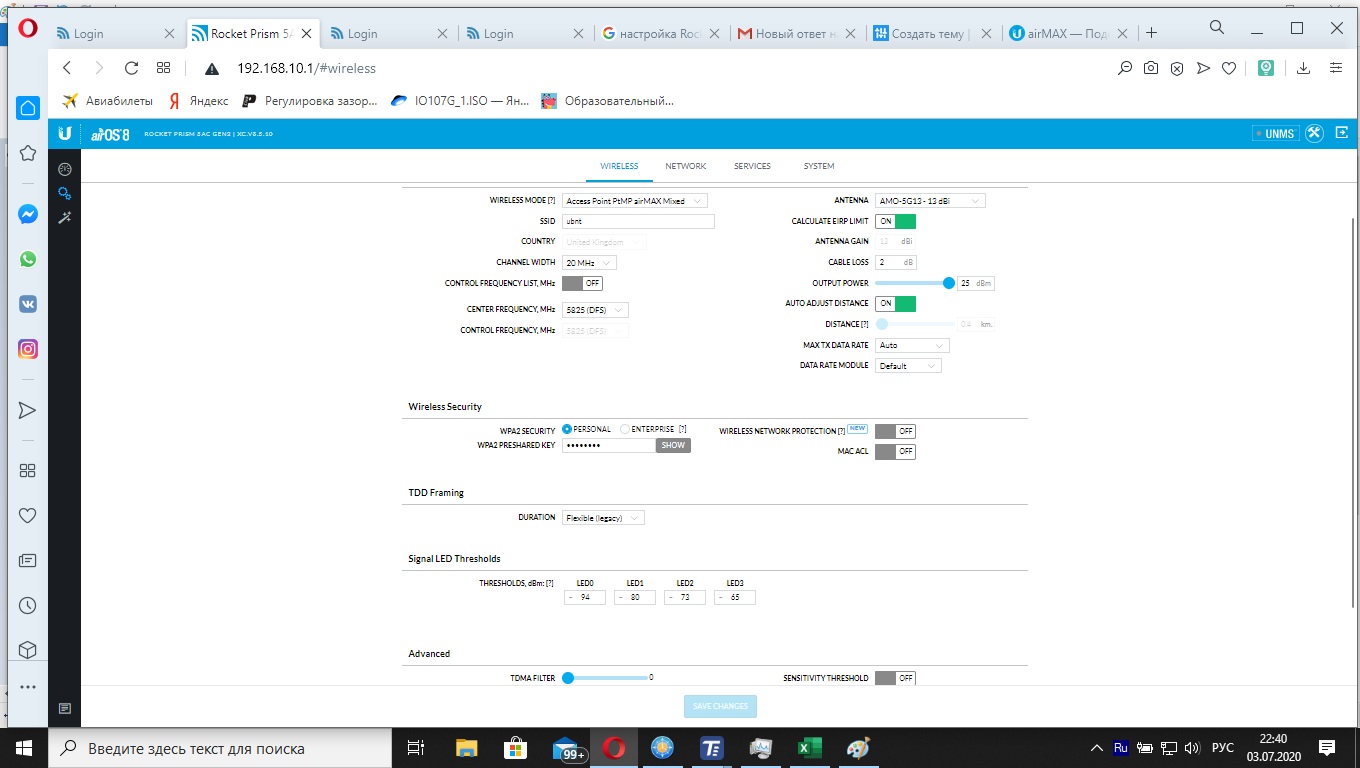
Task: Open the three-dots sidebar setup menu
Action: [28, 687]
